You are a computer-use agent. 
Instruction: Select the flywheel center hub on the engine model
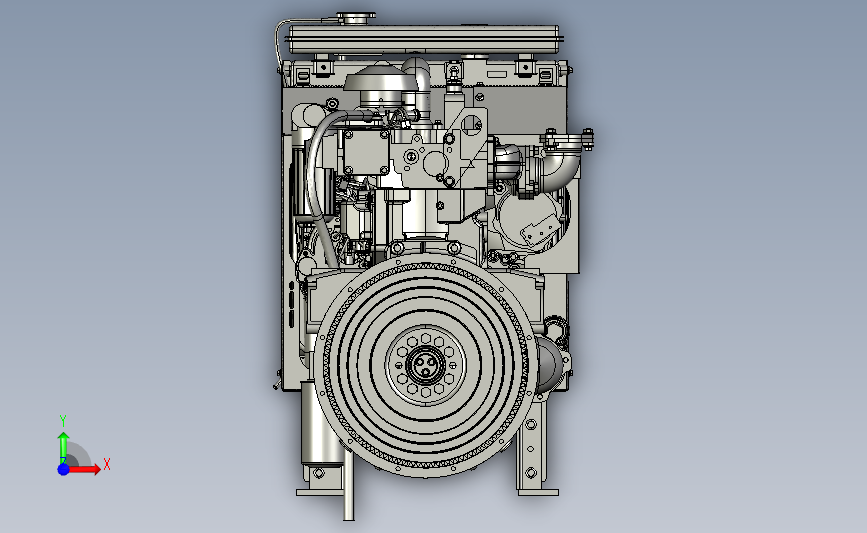[425, 364]
